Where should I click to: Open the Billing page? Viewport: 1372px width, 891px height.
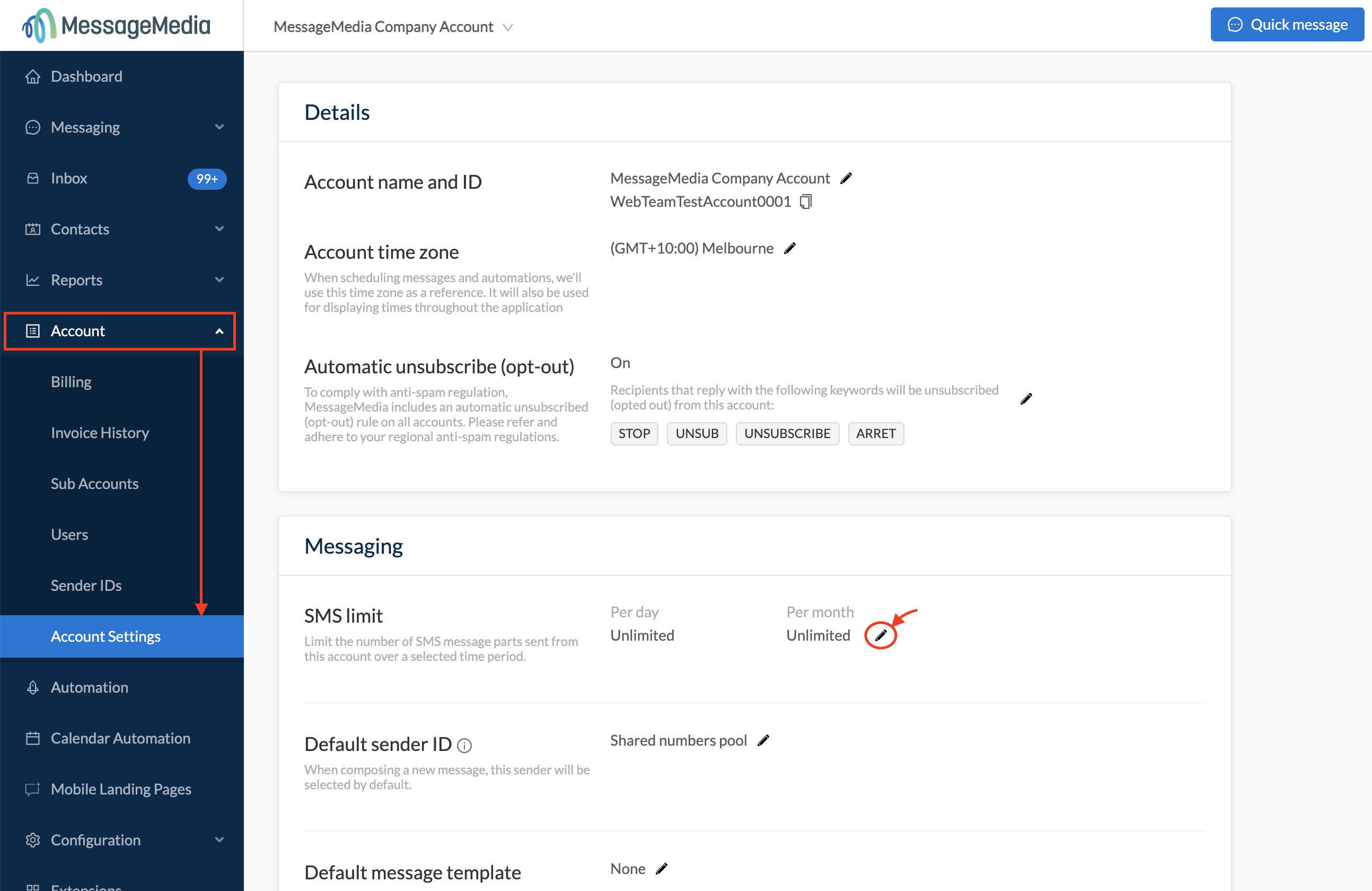71,382
